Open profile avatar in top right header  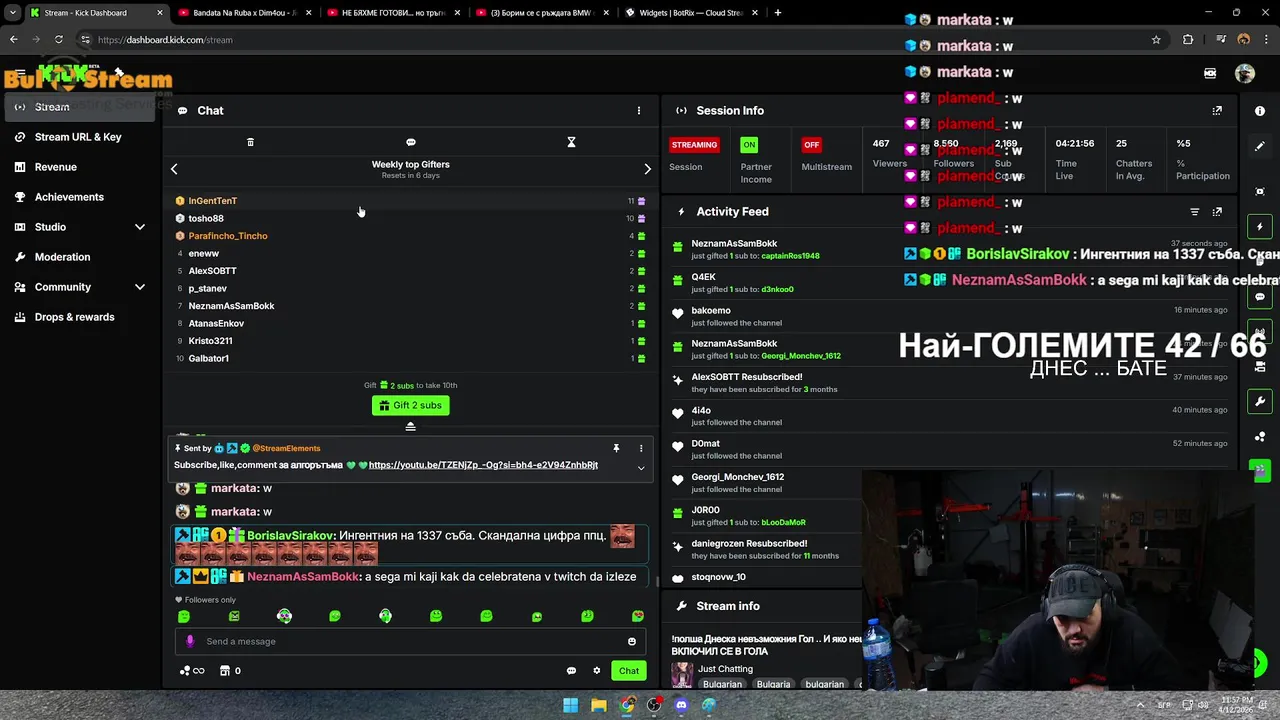1245,73
